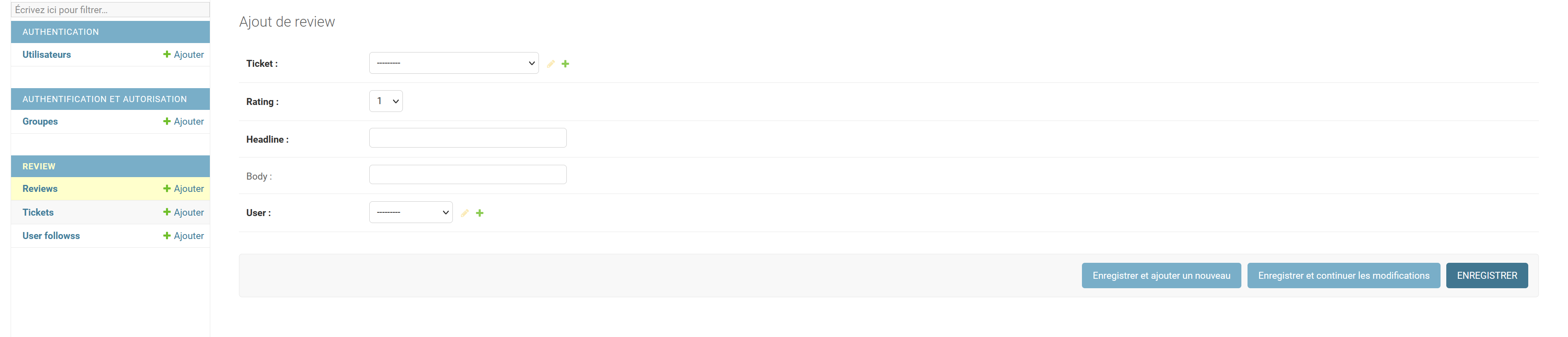Click Enregistrer et ajouter un nouveau
Viewport: 1568px width, 337px height.
tap(1161, 276)
